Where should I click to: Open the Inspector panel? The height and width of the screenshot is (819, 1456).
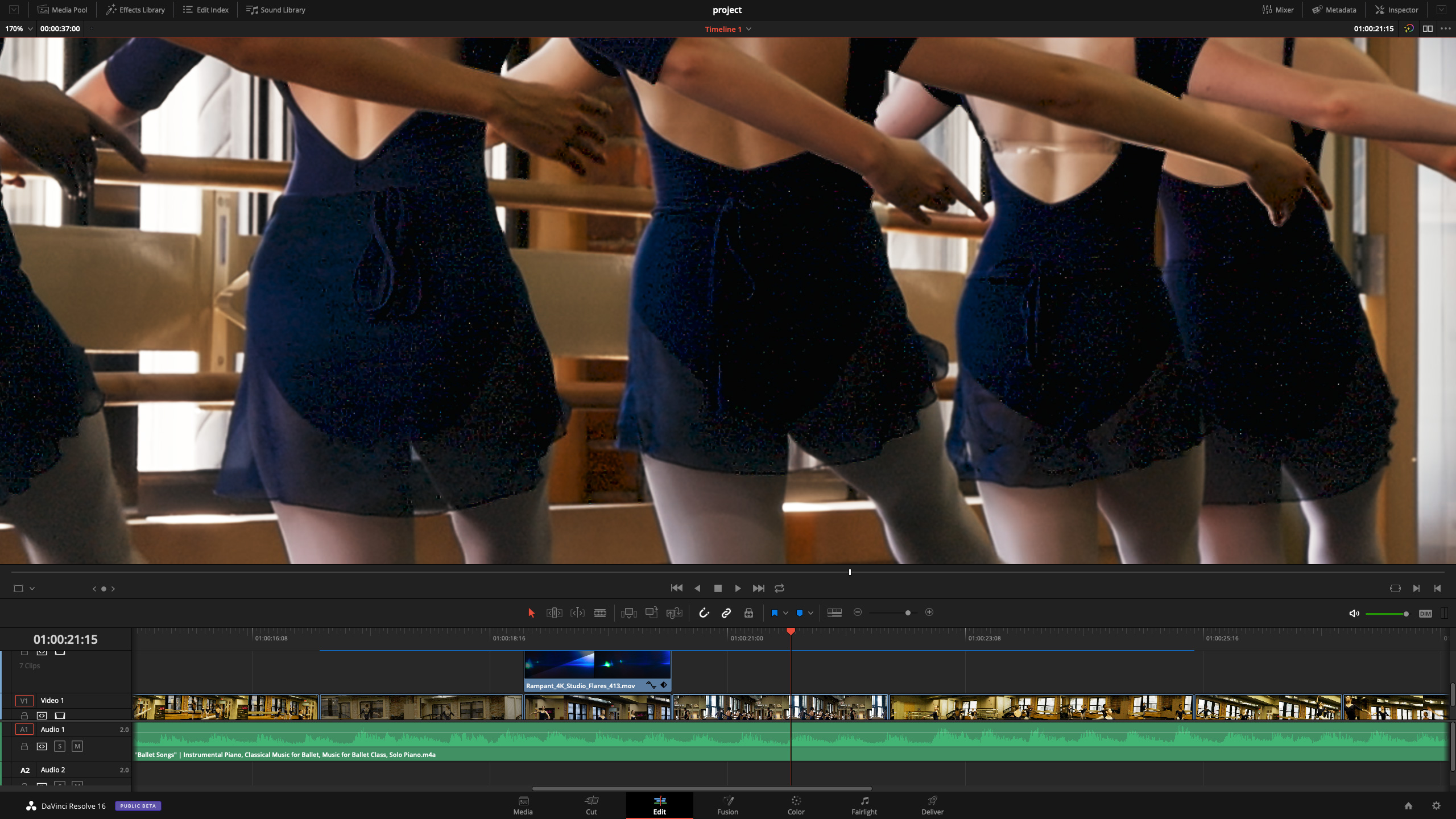coord(1397,10)
